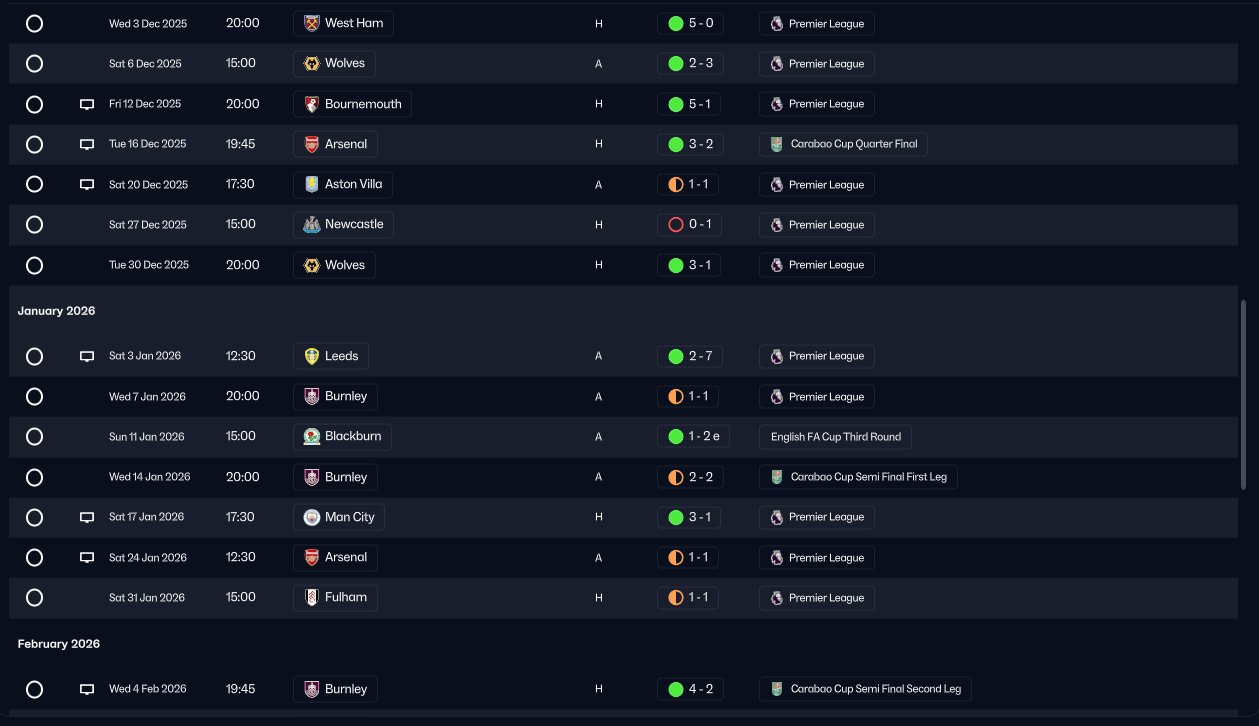Click the Newcastle club badge icon

(311, 225)
